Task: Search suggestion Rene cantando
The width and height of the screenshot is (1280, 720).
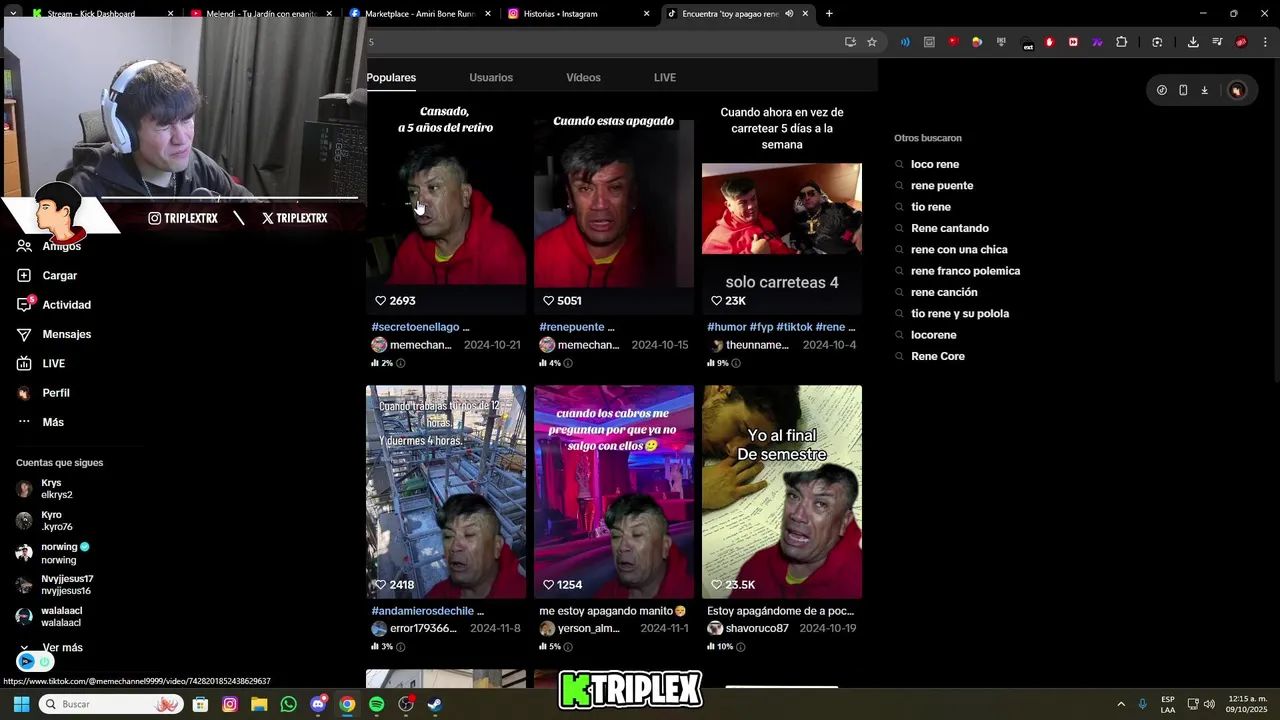Action: point(950,228)
